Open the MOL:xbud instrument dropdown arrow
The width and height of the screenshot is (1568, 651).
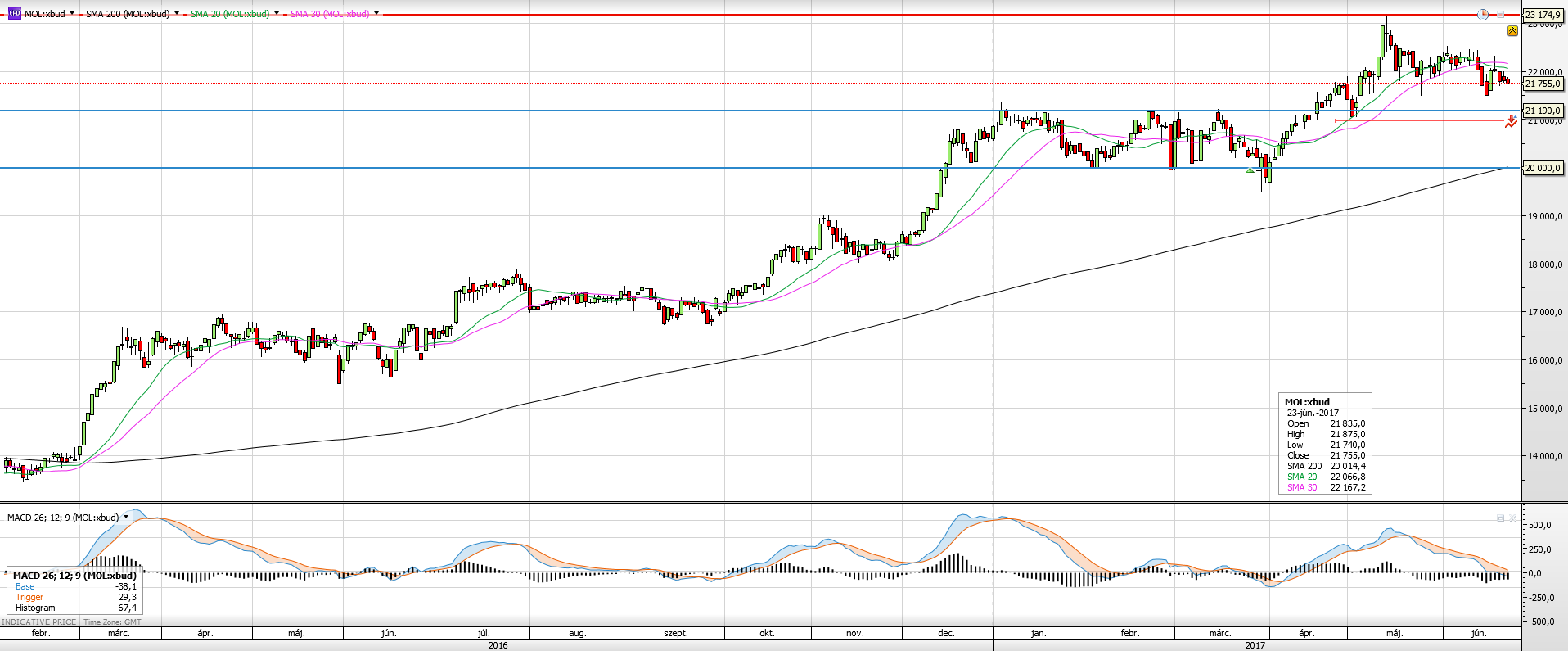tap(72, 14)
